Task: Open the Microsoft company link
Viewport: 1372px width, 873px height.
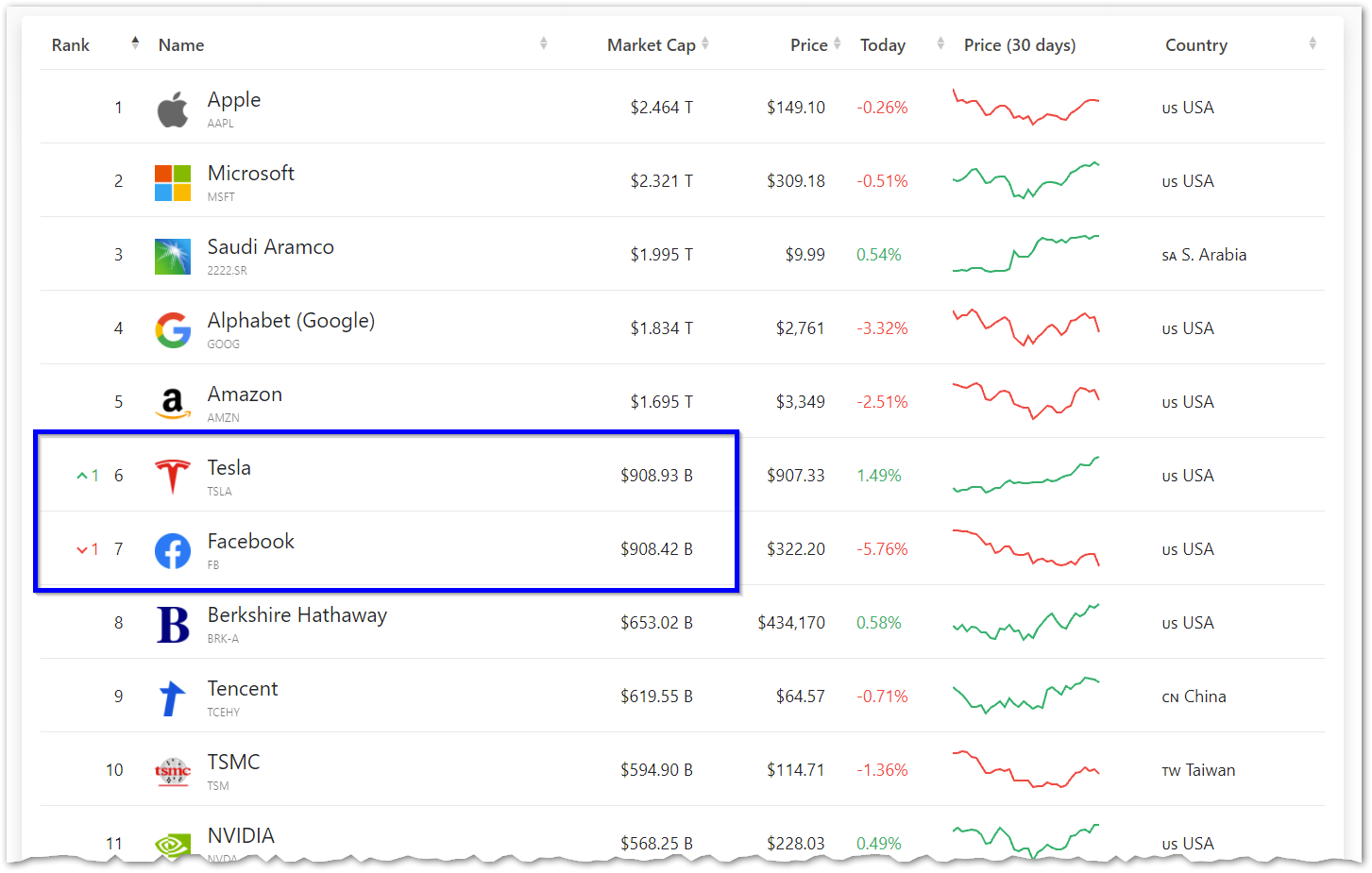Action: [x=251, y=174]
